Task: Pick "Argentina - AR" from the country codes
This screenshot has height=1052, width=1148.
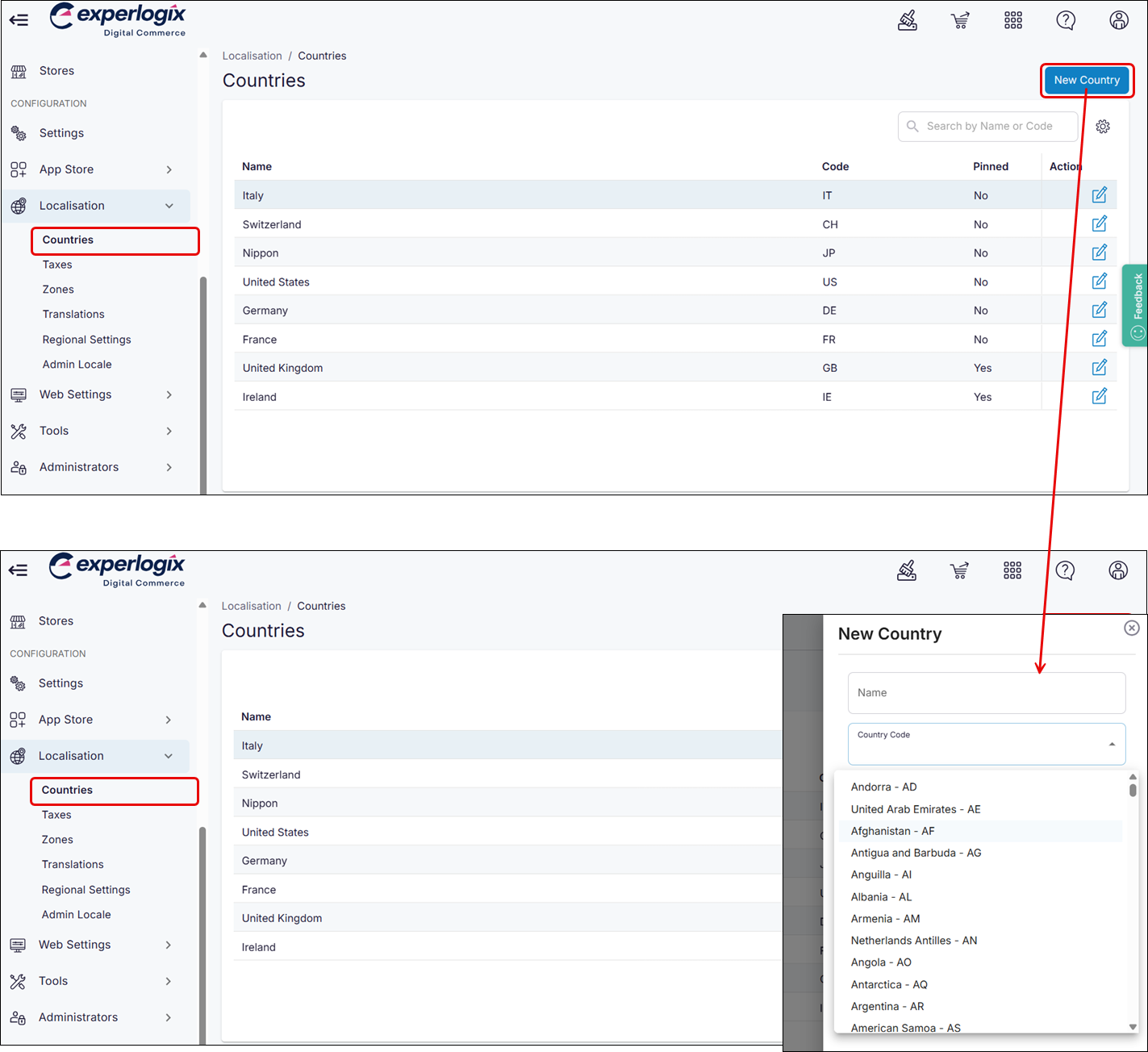Action: tap(887, 1007)
